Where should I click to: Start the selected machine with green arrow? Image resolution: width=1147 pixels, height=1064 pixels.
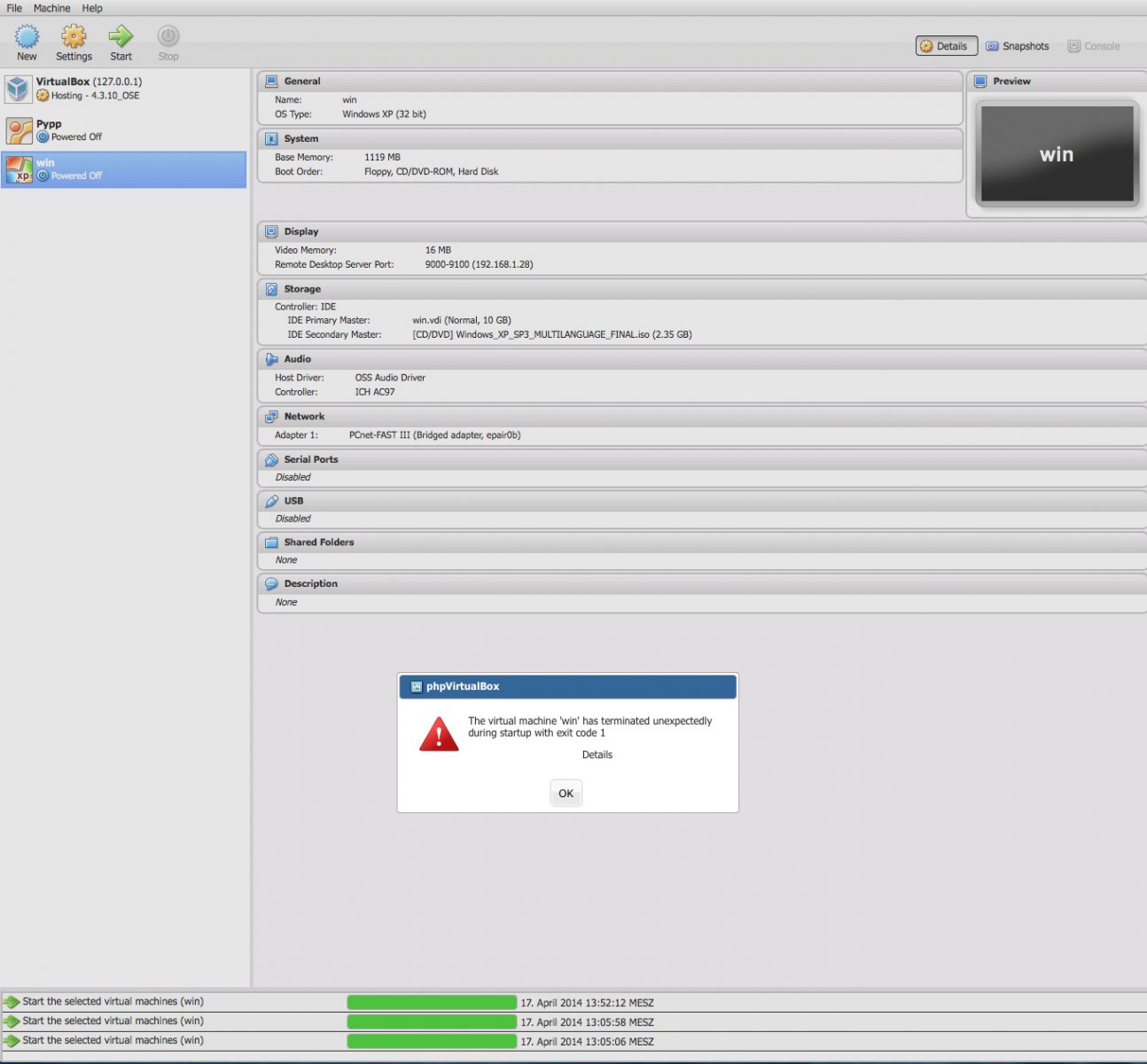coord(121,36)
